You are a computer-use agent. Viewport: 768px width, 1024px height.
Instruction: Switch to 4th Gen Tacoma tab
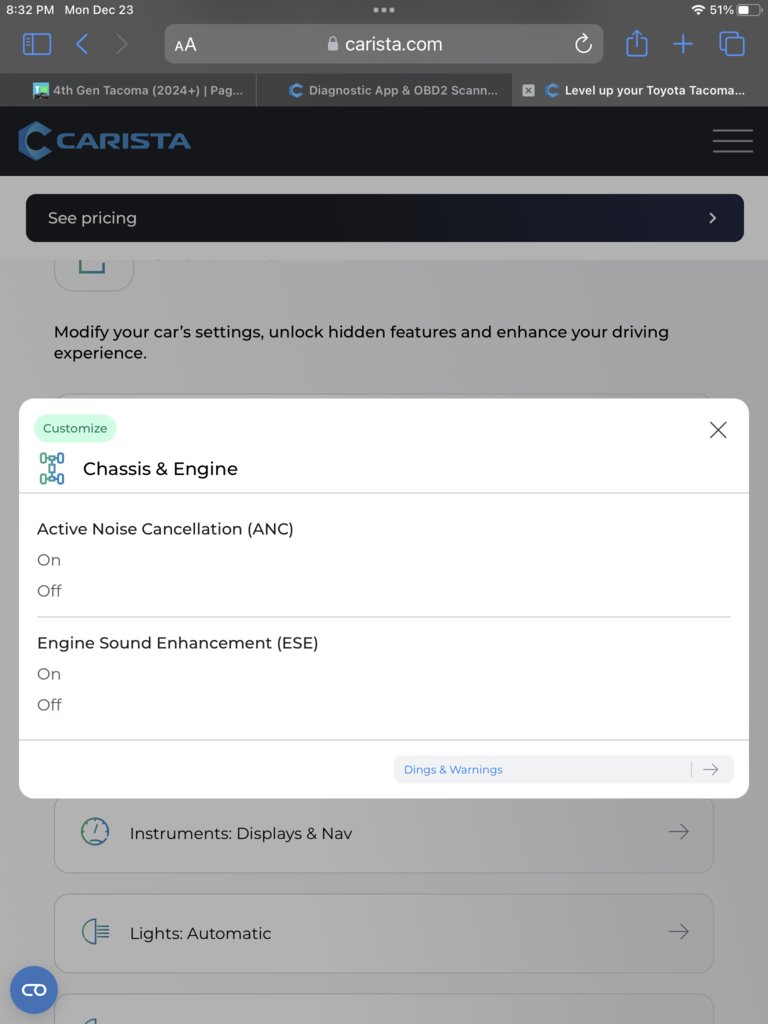pyautogui.click(x=137, y=90)
